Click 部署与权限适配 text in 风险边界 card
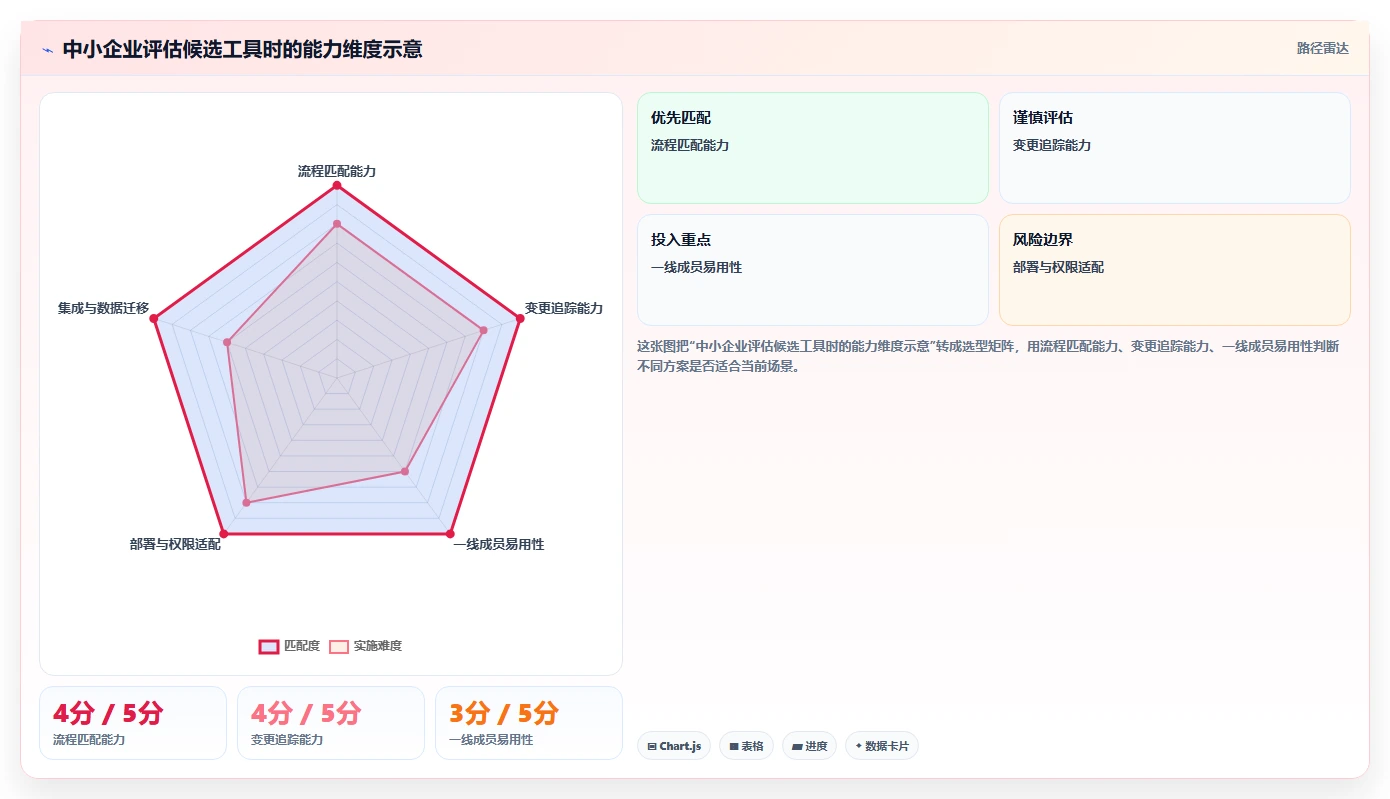 click(1058, 267)
